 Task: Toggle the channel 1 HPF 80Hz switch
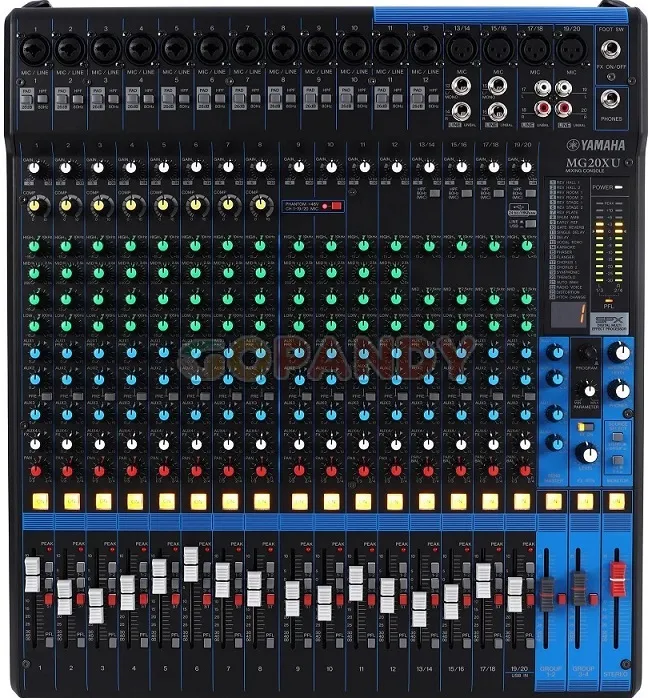point(43,99)
